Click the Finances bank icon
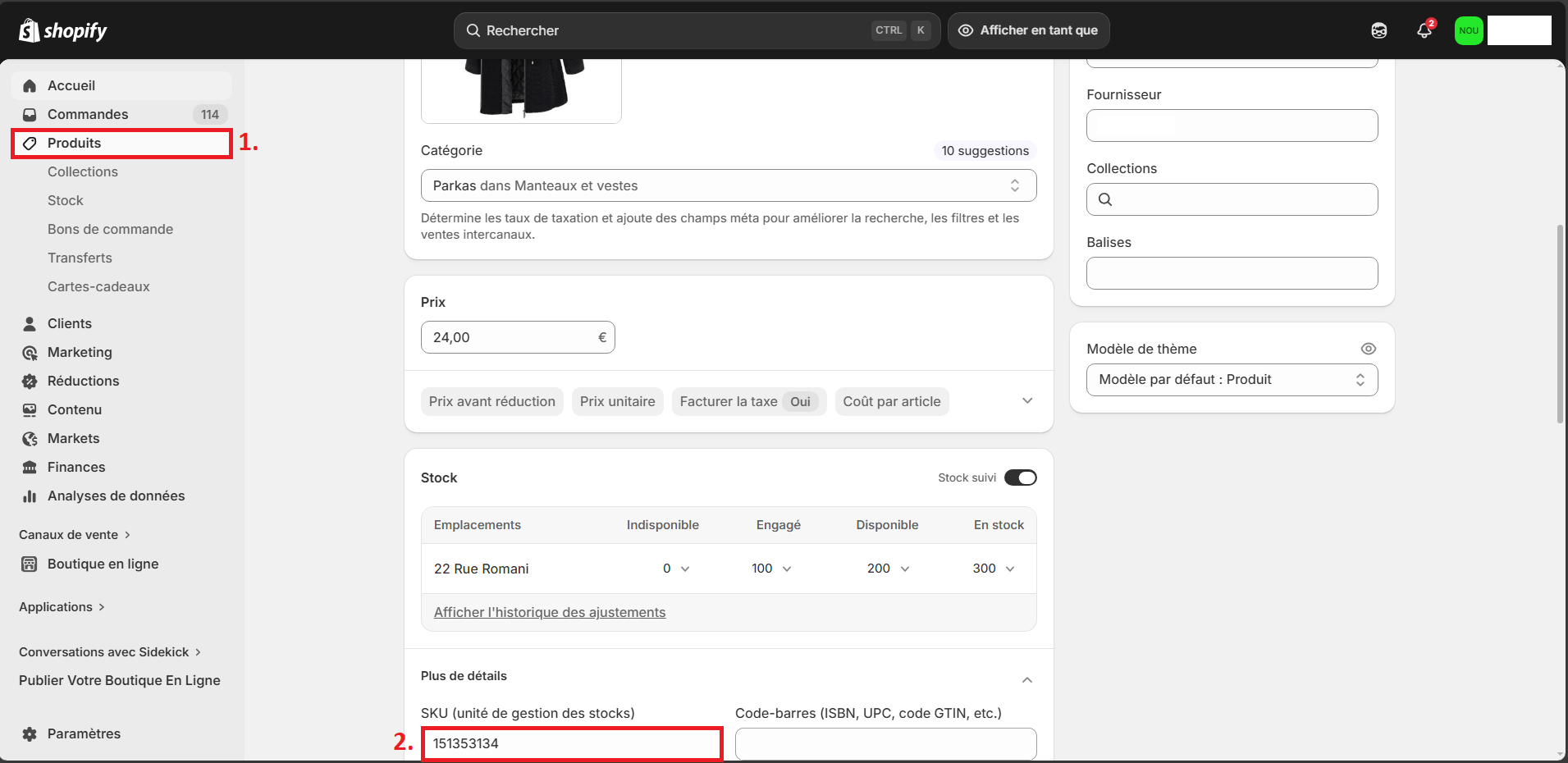The image size is (1568, 763). [30, 468]
